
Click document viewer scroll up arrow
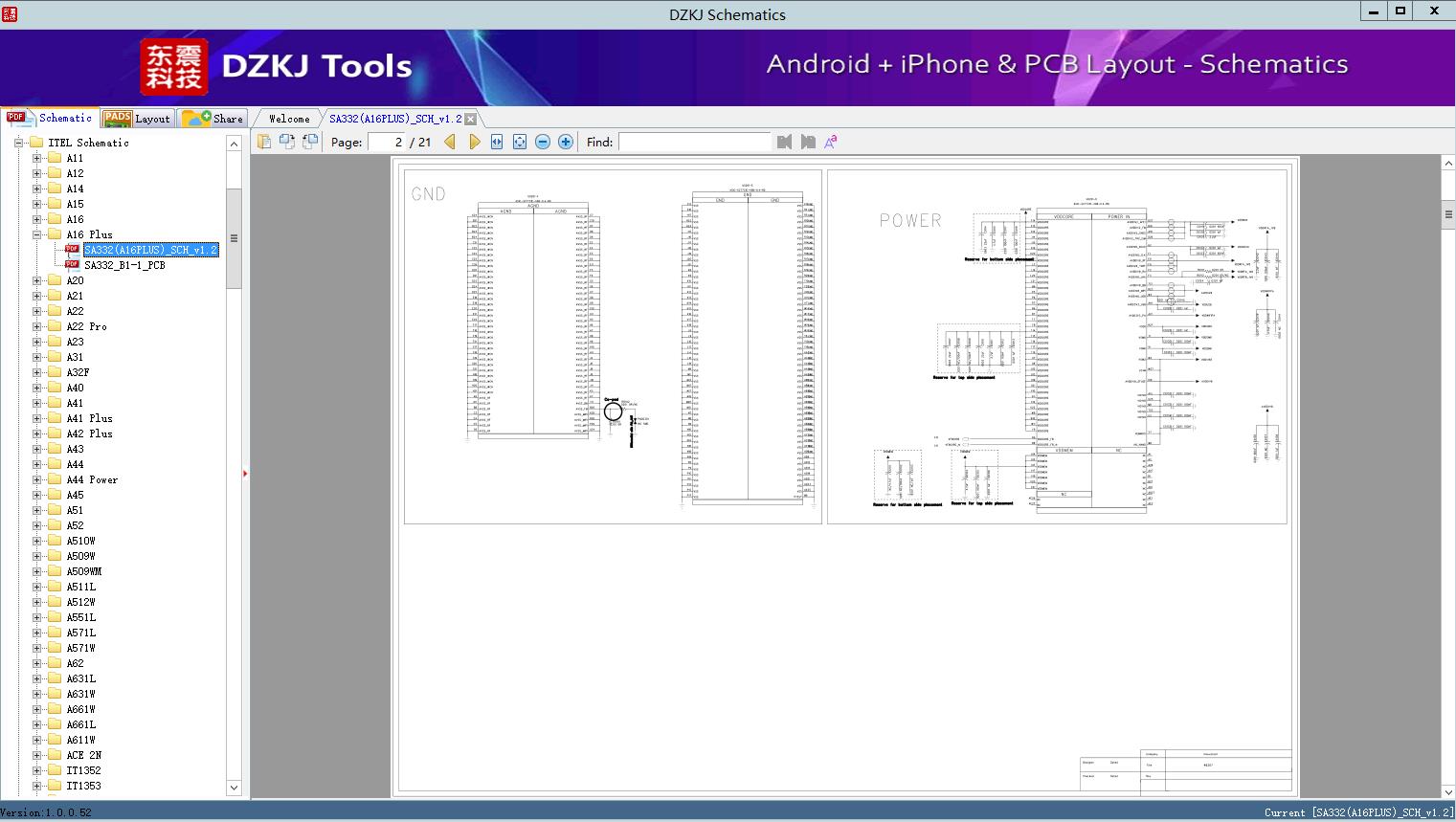point(1448,165)
